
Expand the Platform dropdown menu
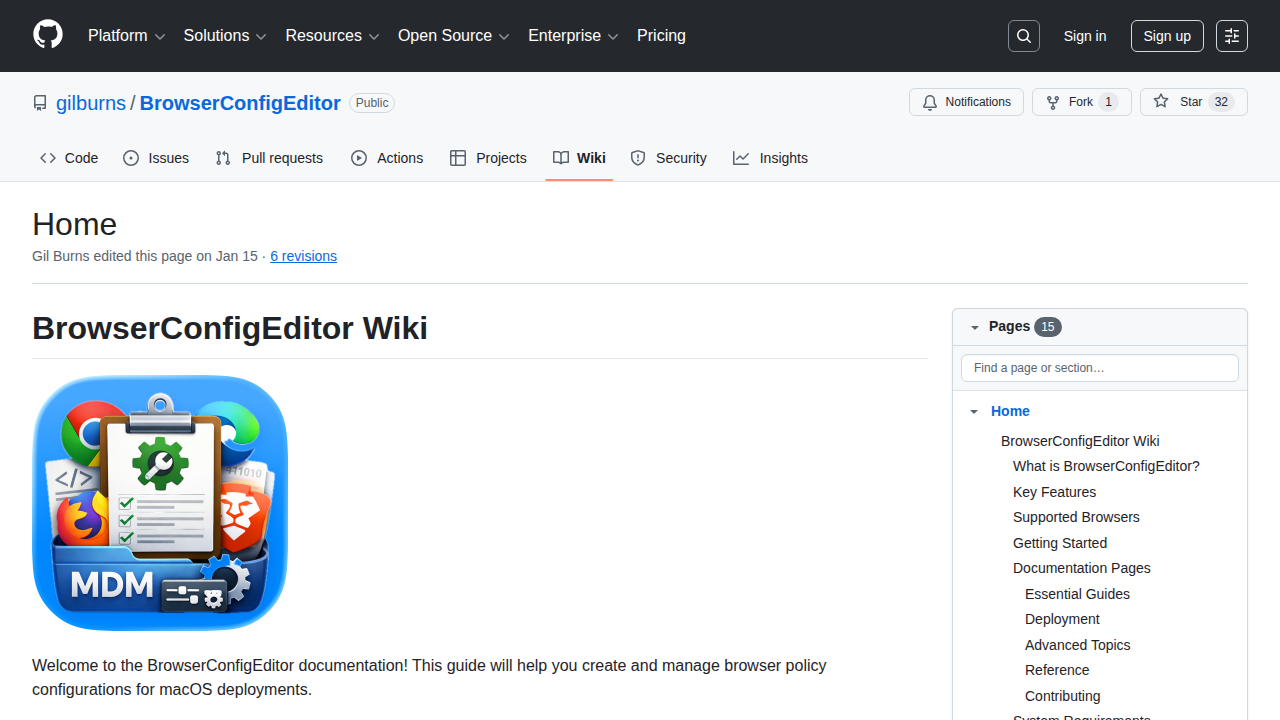pos(126,36)
